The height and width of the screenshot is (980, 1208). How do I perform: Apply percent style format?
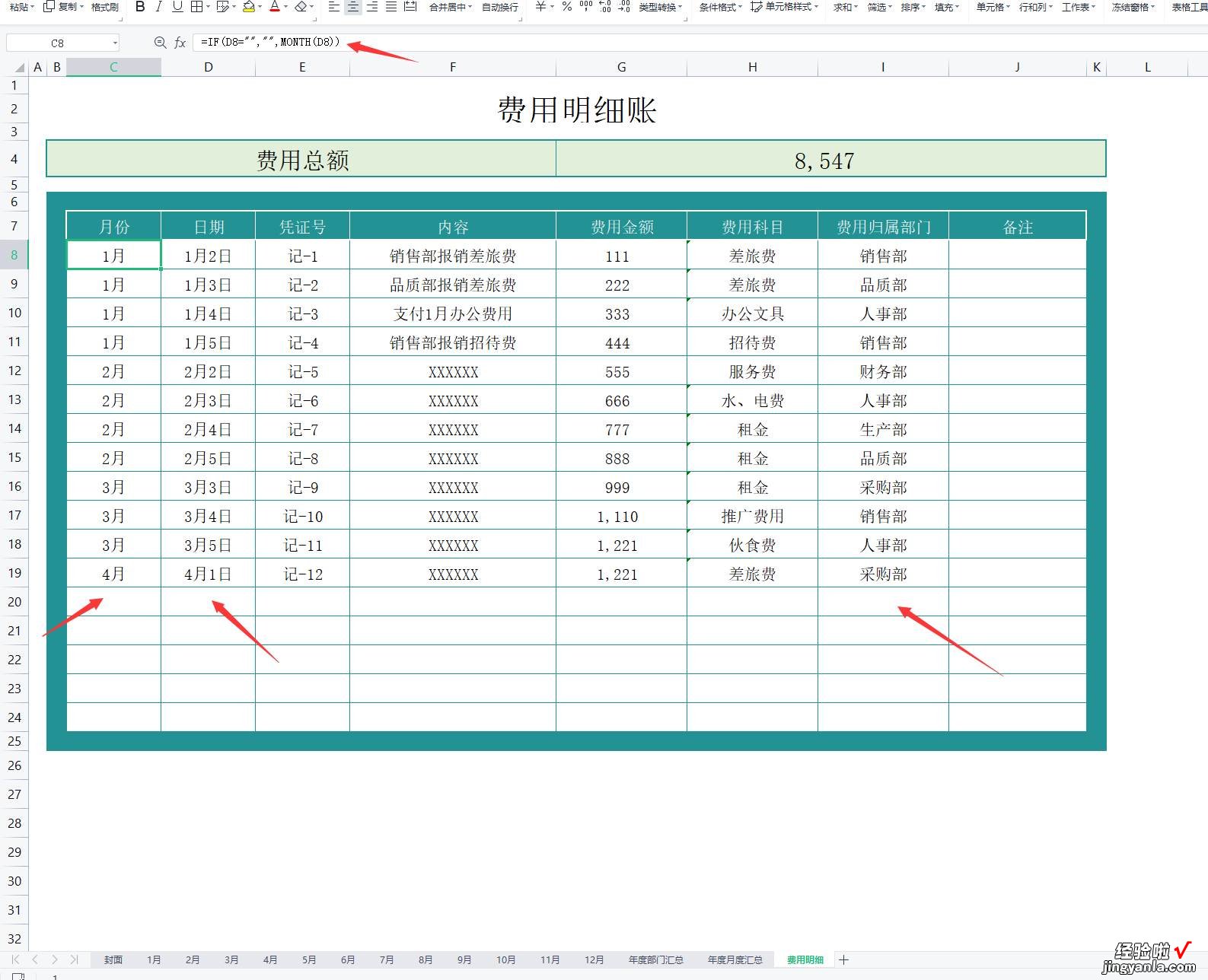(566, 7)
